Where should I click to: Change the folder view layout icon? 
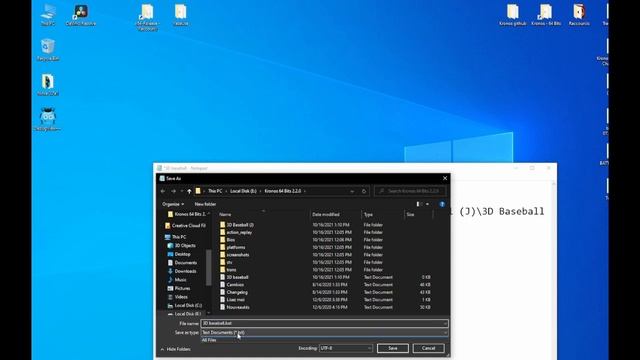click(418, 204)
